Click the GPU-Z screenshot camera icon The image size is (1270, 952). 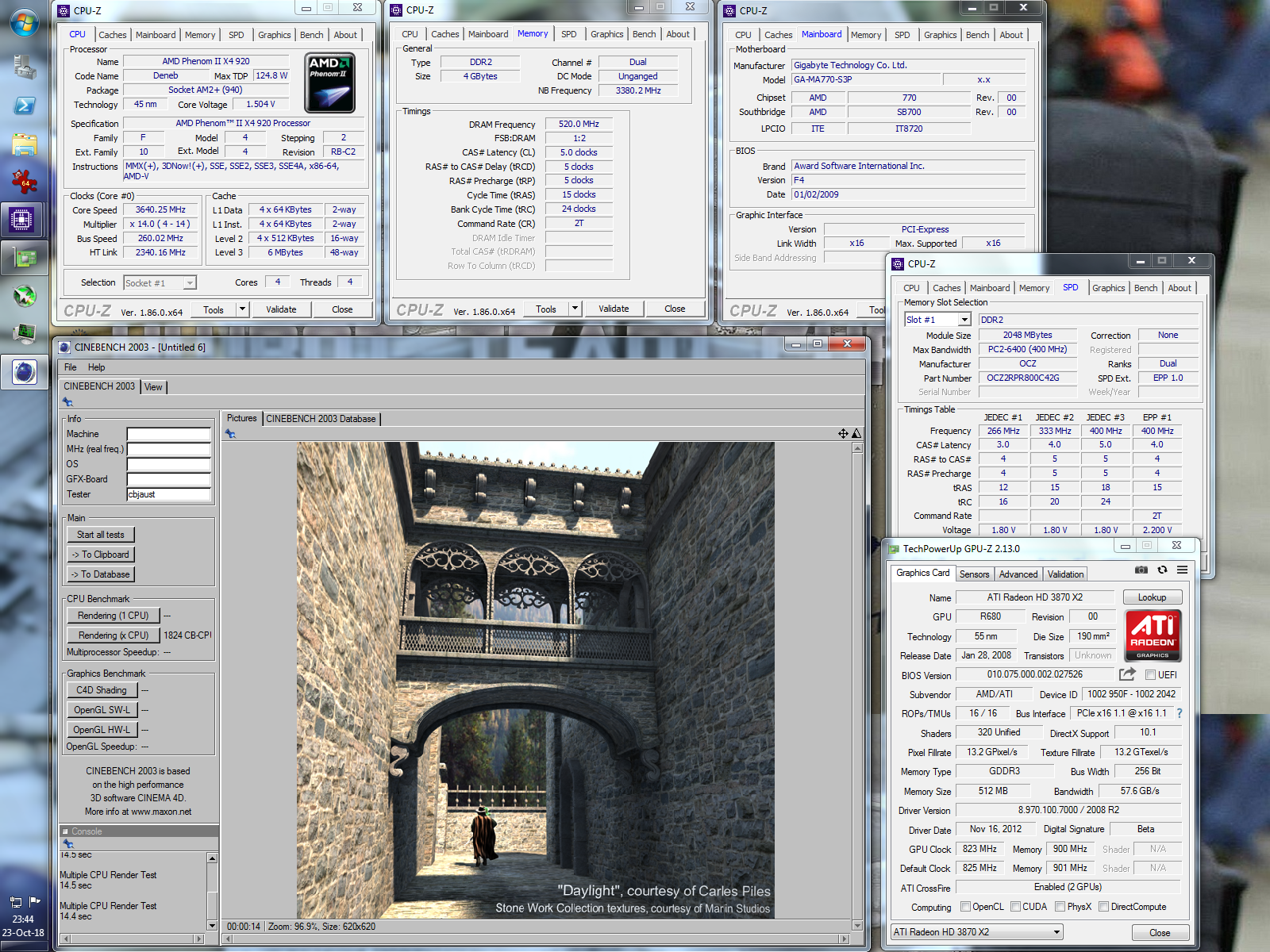1141,570
